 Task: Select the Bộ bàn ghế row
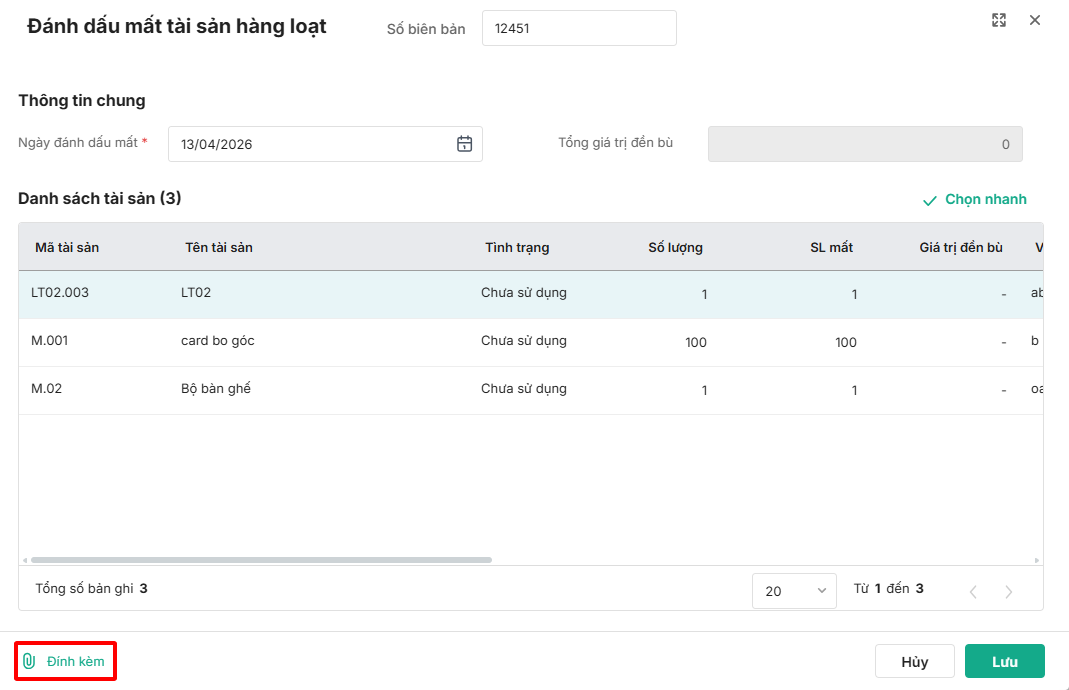[216, 389]
